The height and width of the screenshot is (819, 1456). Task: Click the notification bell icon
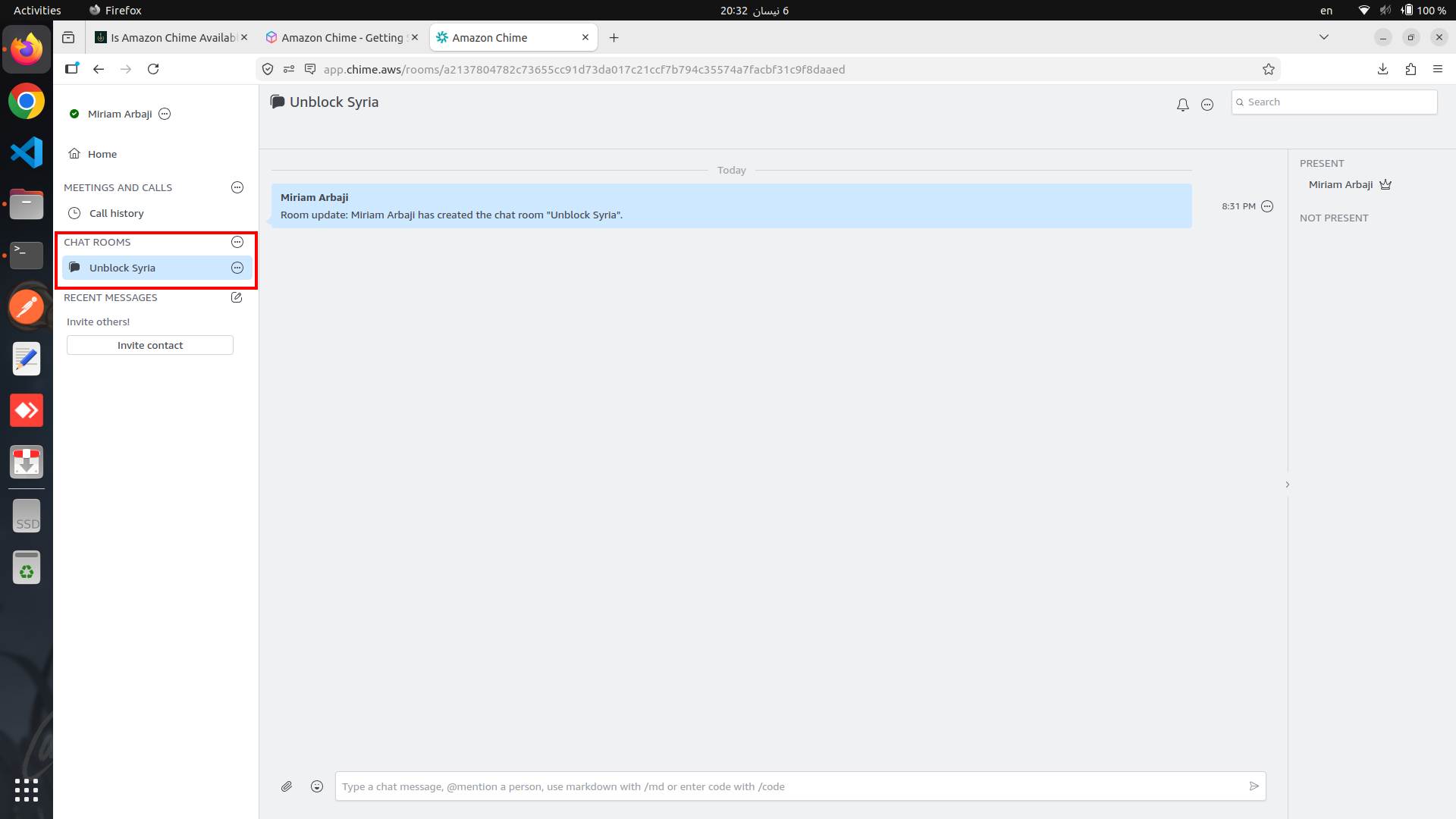click(1182, 105)
